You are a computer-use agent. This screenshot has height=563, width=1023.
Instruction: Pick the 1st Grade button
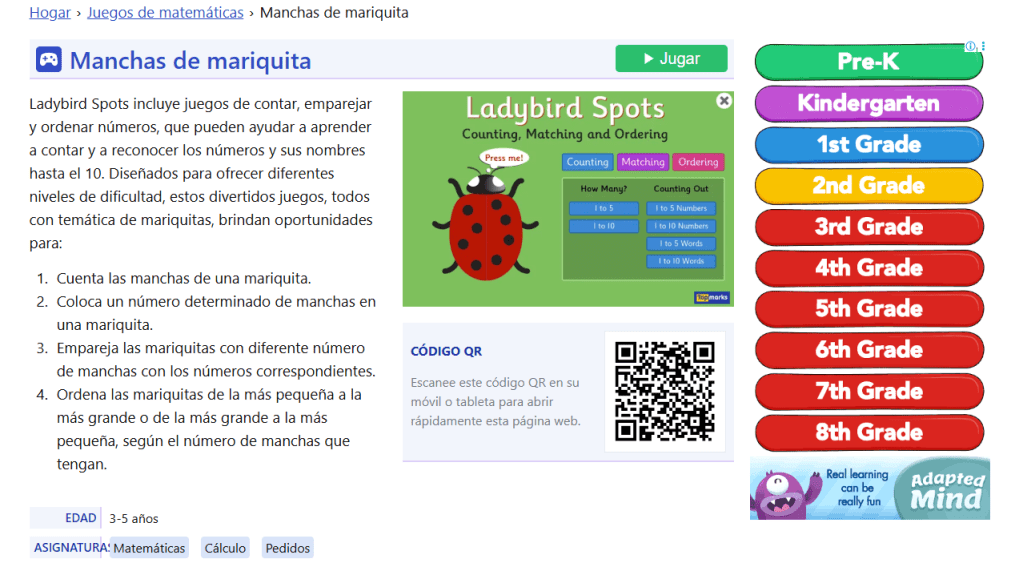coord(868,144)
